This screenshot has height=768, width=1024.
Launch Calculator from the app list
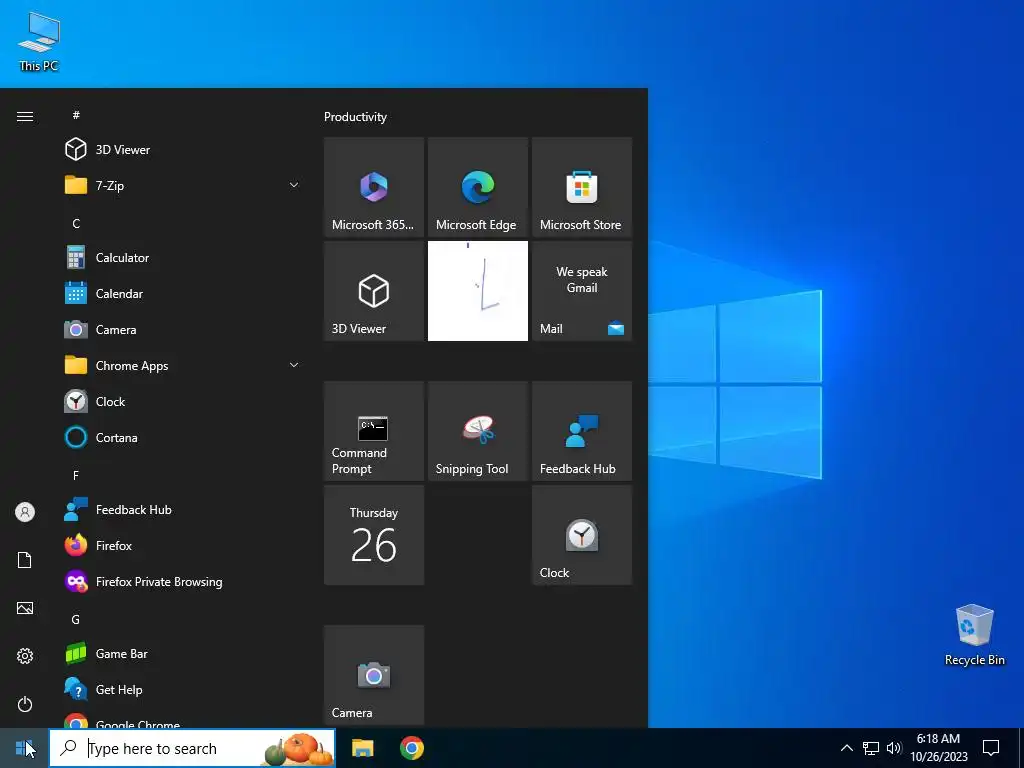(x=183, y=257)
